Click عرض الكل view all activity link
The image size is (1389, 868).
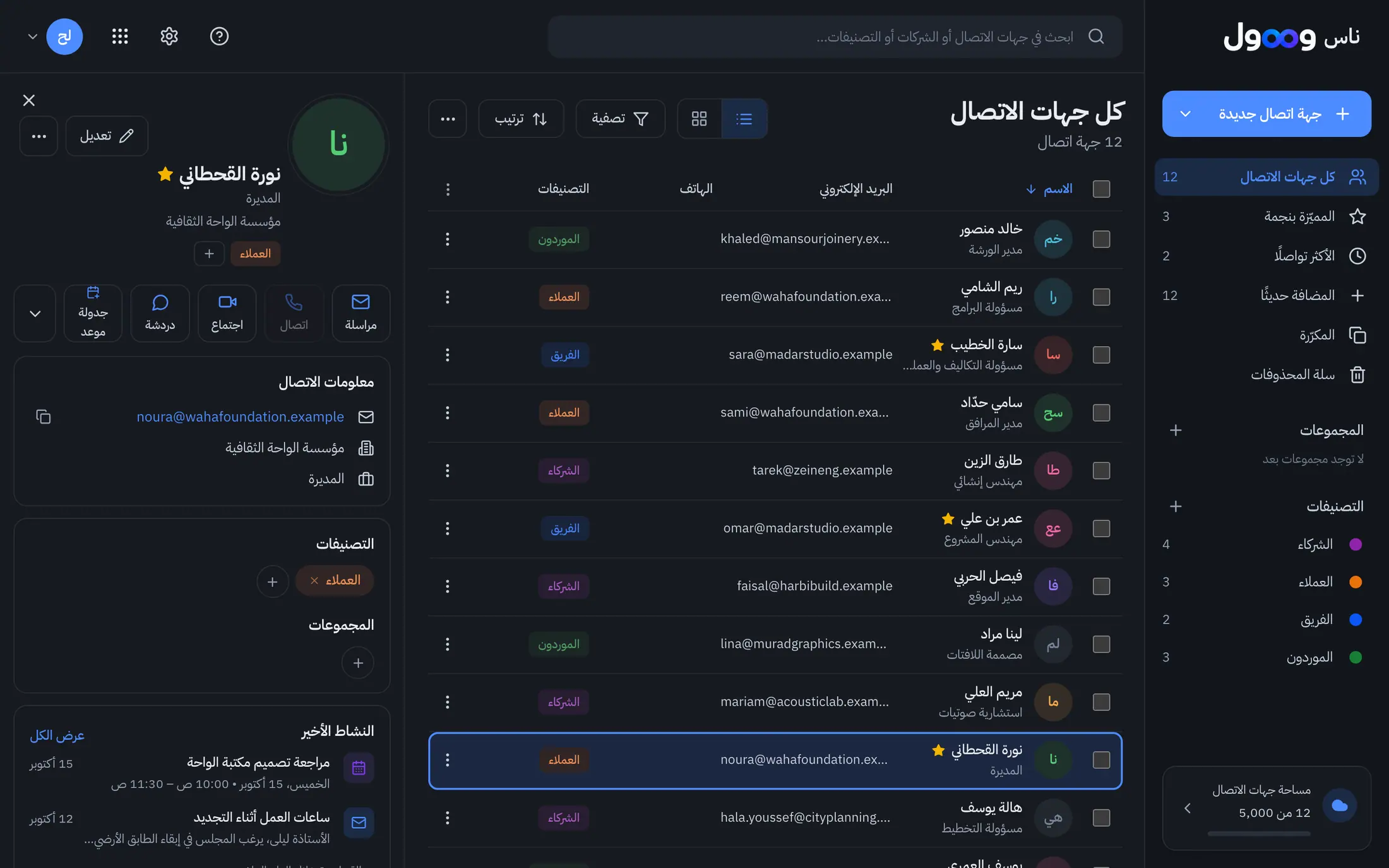coord(57,735)
